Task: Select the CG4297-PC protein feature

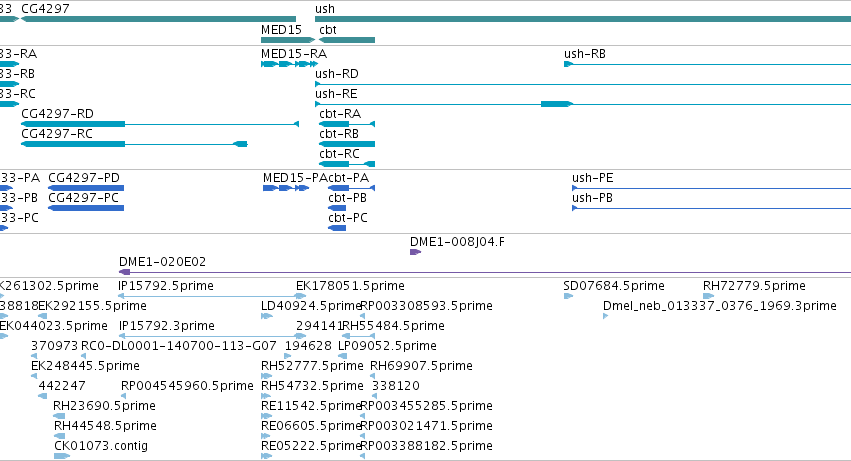Action: click(x=86, y=208)
